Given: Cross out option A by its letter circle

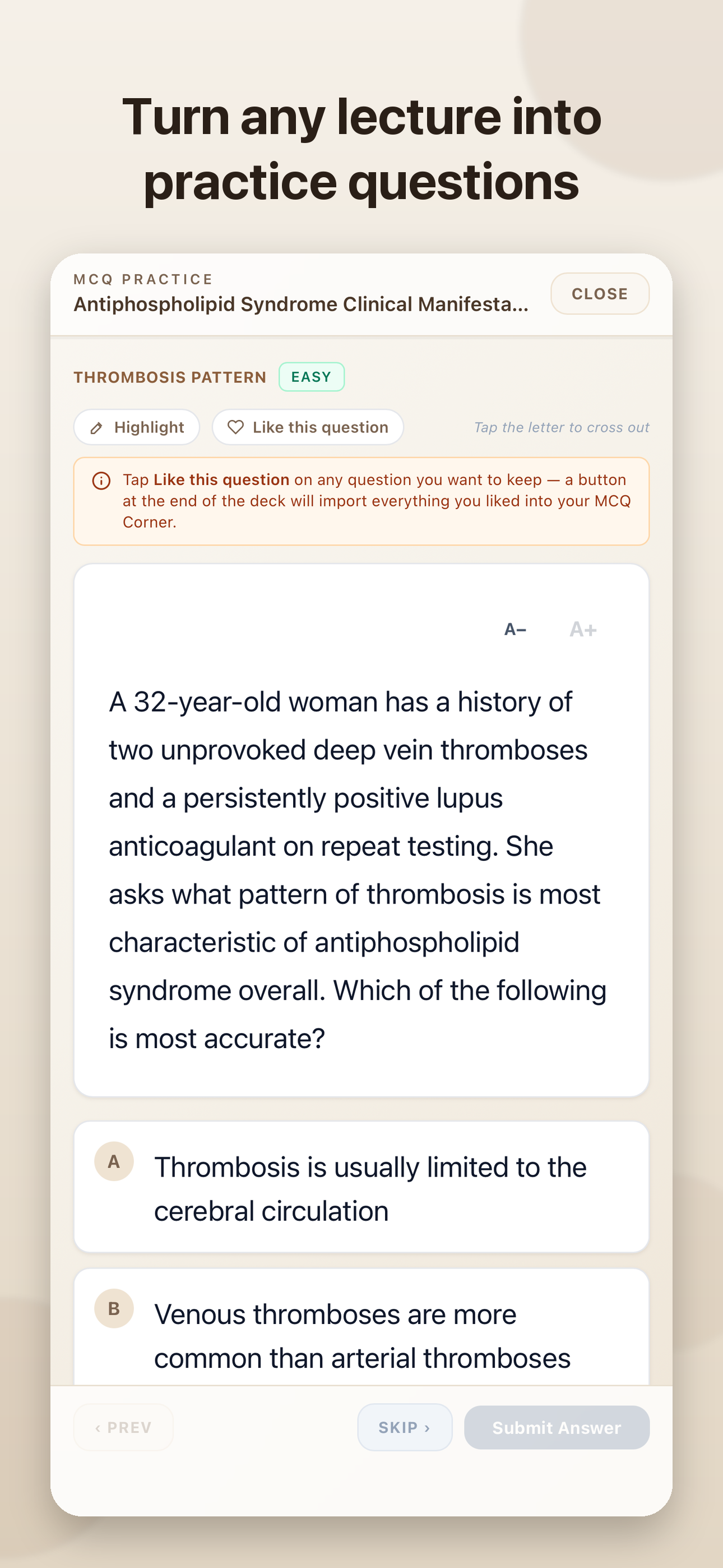Looking at the screenshot, I should [x=114, y=1161].
